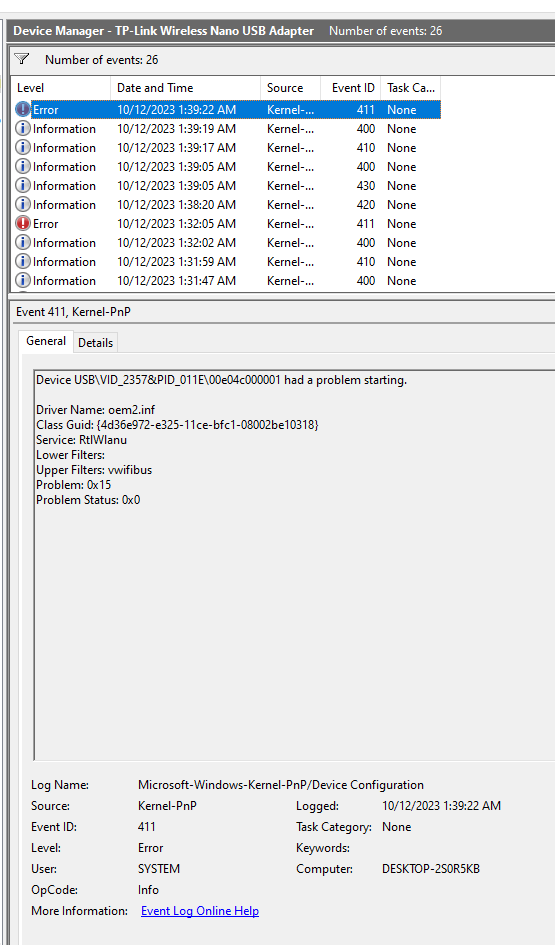
Task: Select the event with ID 430
Action: (228, 186)
